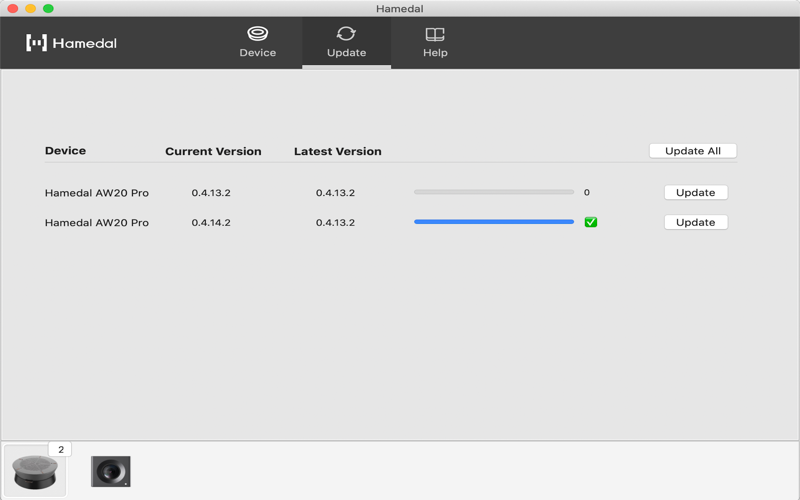Select the speakerphone device thumbnail
Screen dimensions: 800x500
[x=35, y=471]
